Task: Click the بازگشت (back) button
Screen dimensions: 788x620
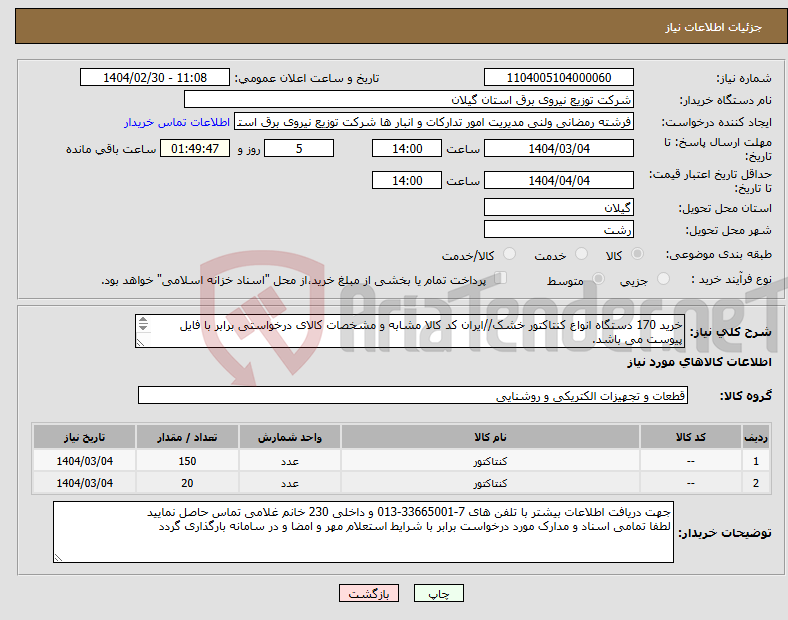Action: pos(369,593)
